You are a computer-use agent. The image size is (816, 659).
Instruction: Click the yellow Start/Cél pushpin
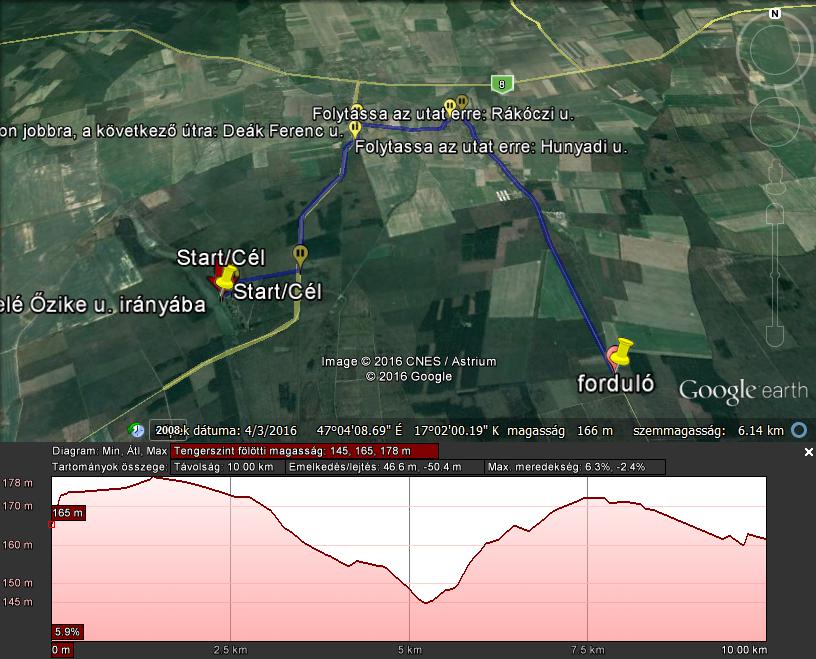(x=230, y=277)
